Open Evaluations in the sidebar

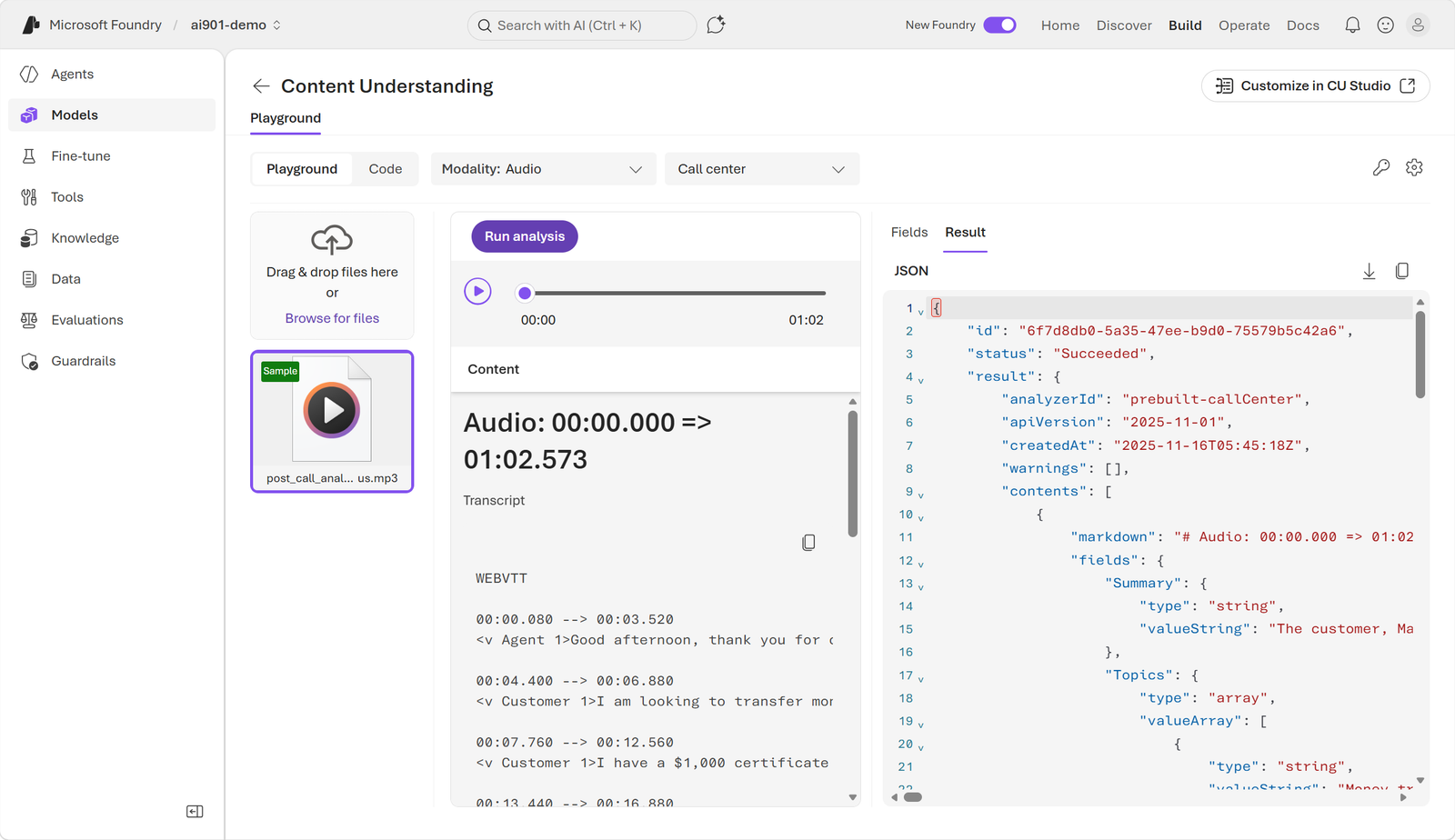pyautogui.click(x=112, y=320)
